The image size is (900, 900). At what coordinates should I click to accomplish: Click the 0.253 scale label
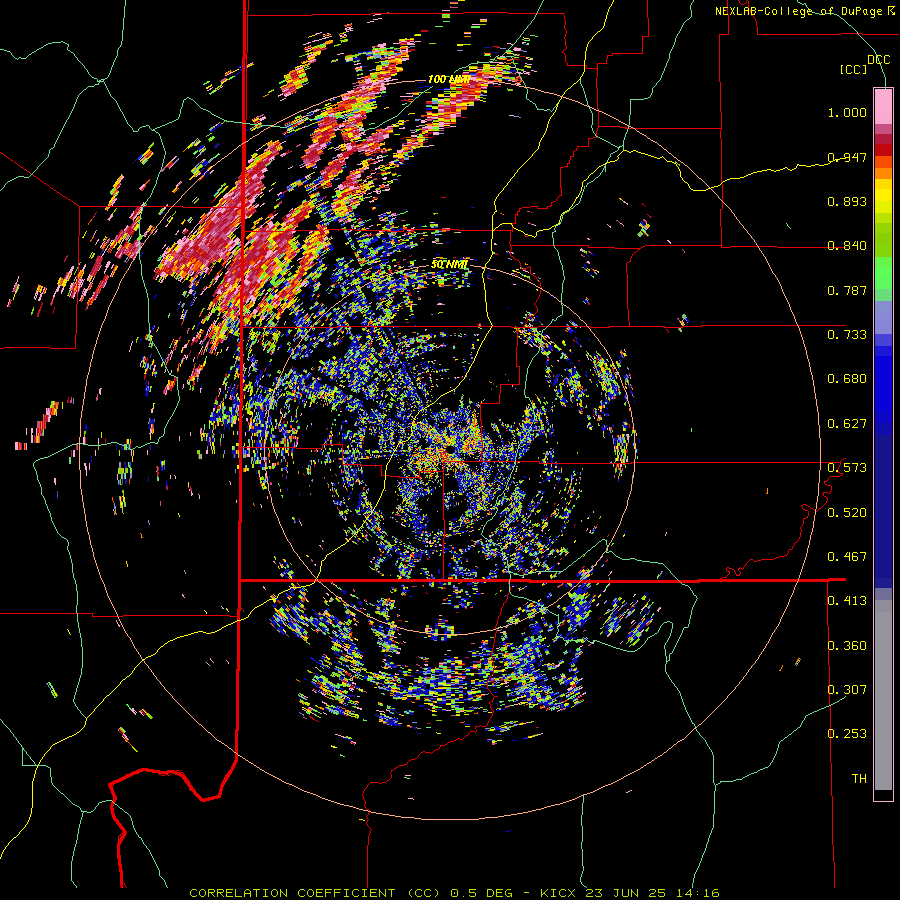point(847,734)
